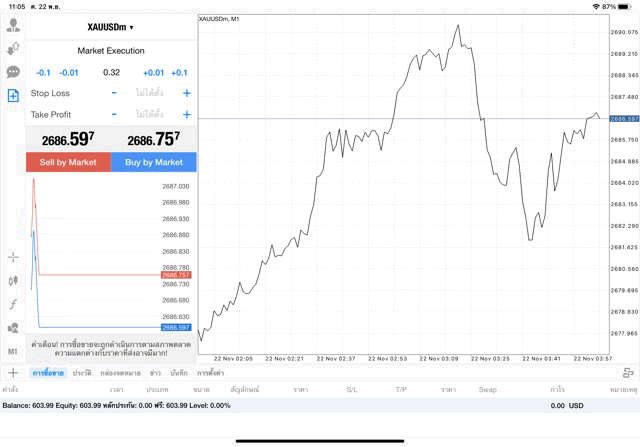Open the chart objects shapes icon
Viewport: 640px width, 447px height.
click(13, 328)
